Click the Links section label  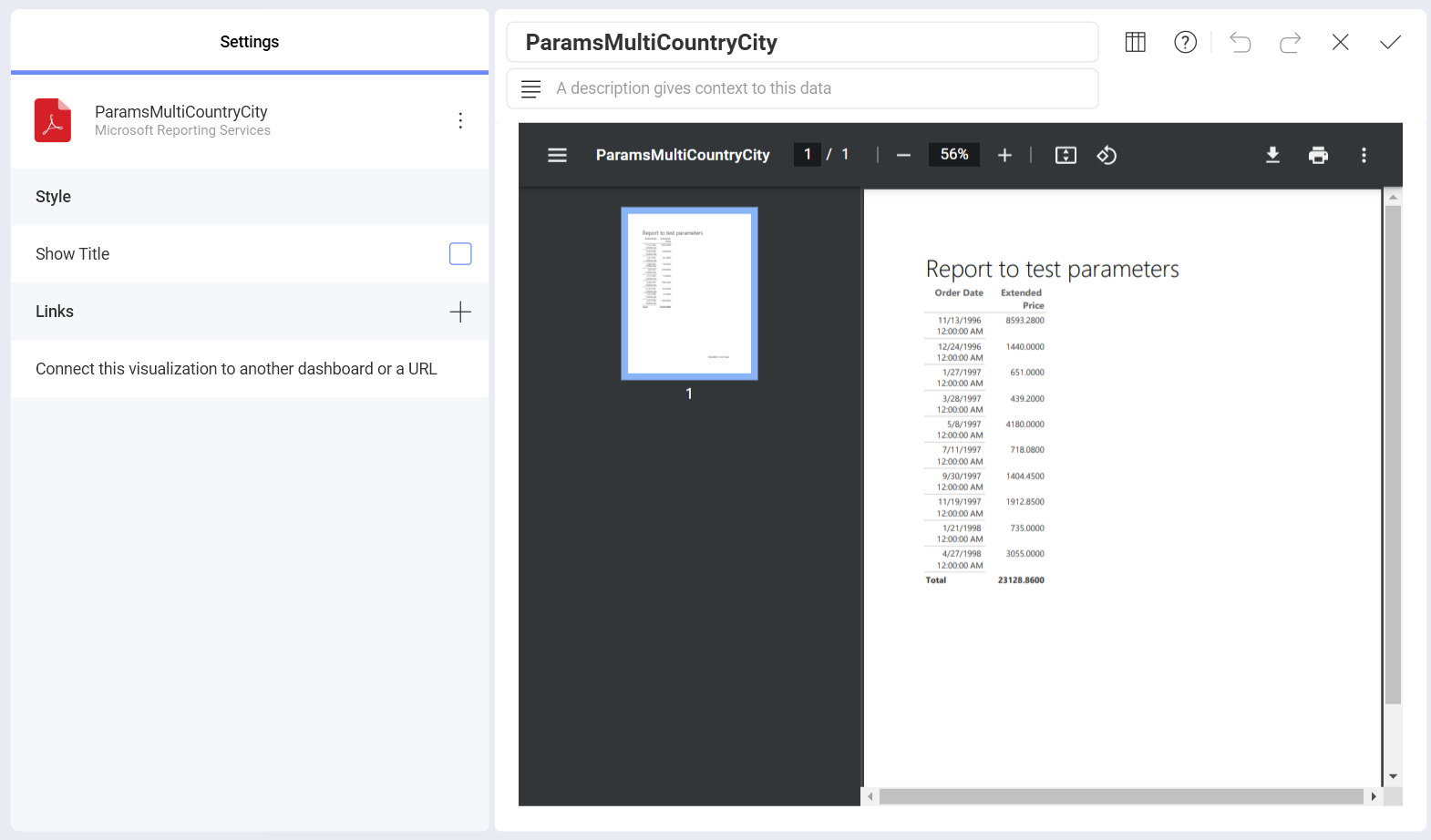pos(55,312)
